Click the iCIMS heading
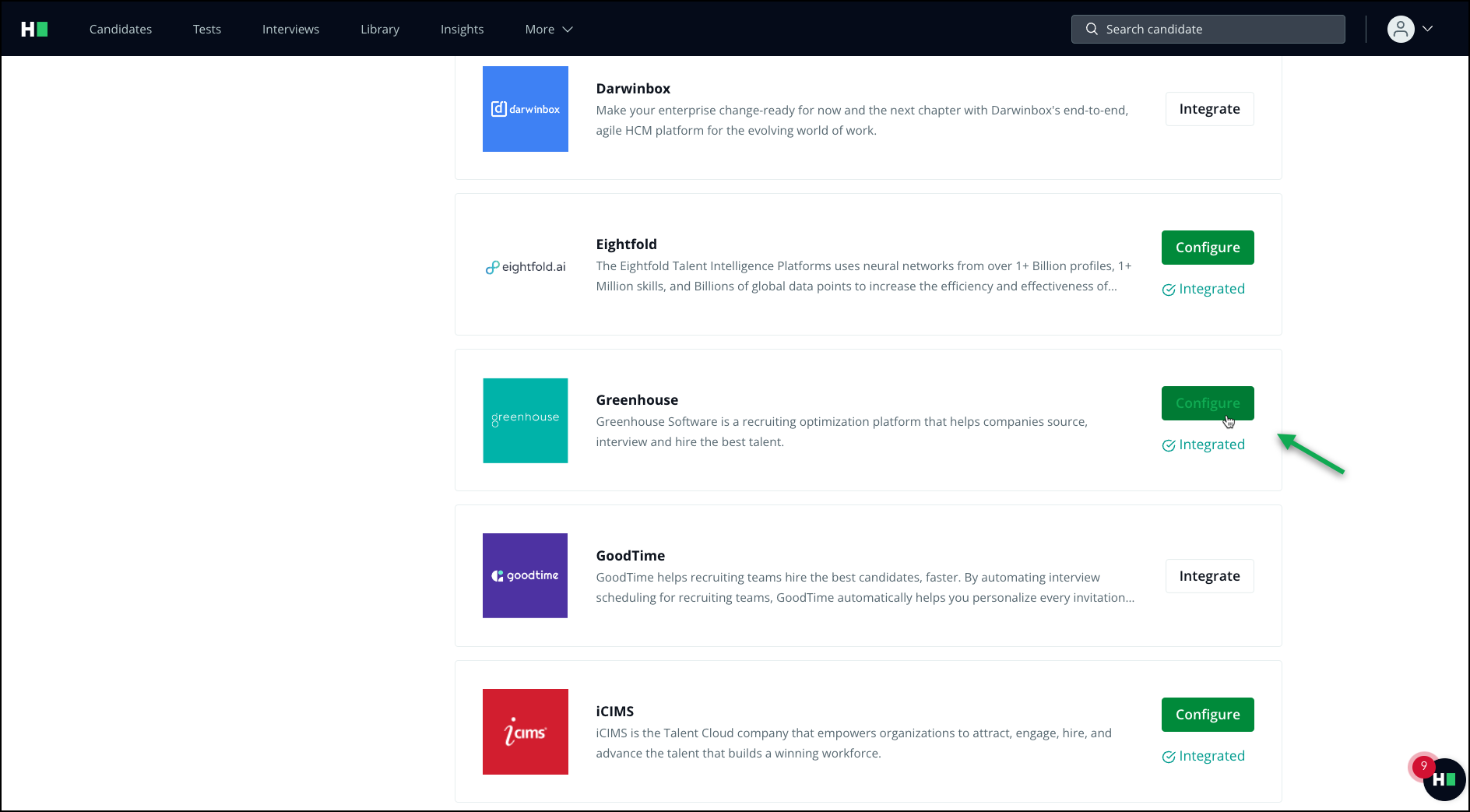1470x812 pixels. [615, 712]
